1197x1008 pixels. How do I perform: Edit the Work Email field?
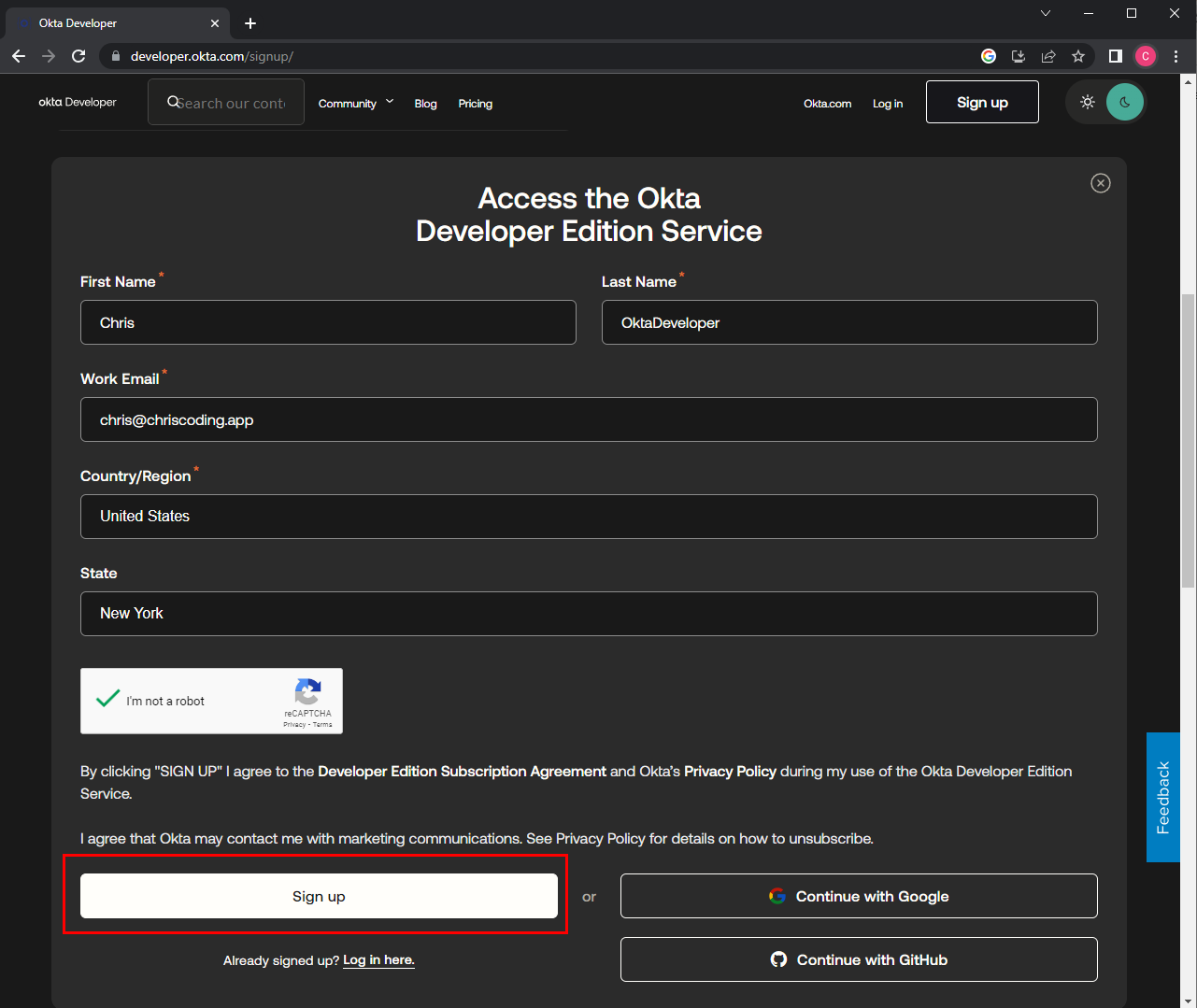pos(589,419)
